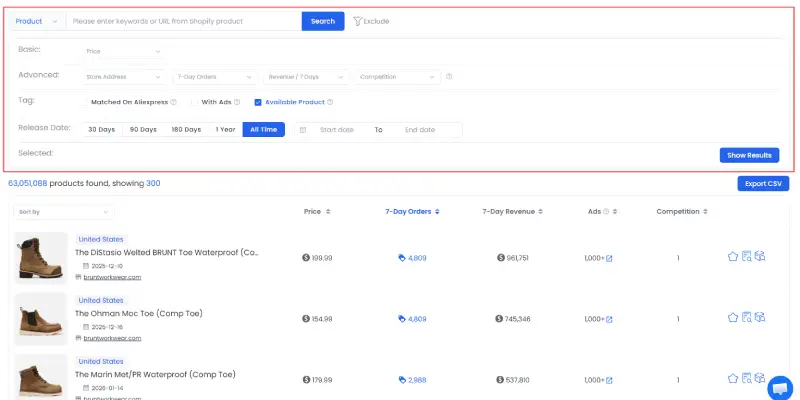Focus the product keyword search field
800x400 pixels.
pyautogui.click(x=184, y=21)
